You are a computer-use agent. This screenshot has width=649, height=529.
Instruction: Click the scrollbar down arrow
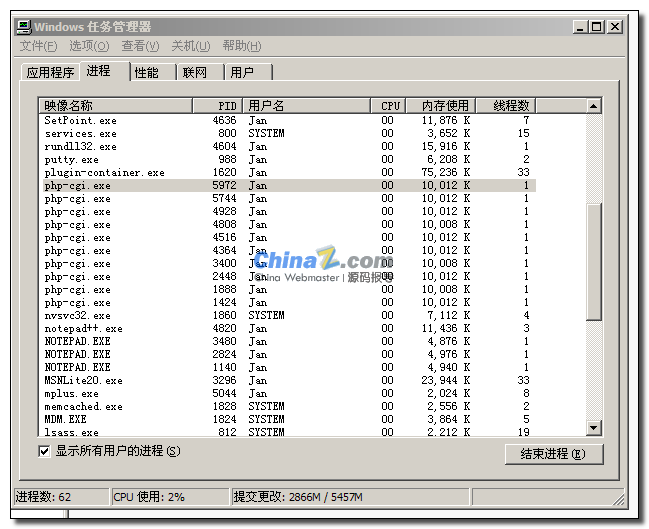[x=594, y=428]
